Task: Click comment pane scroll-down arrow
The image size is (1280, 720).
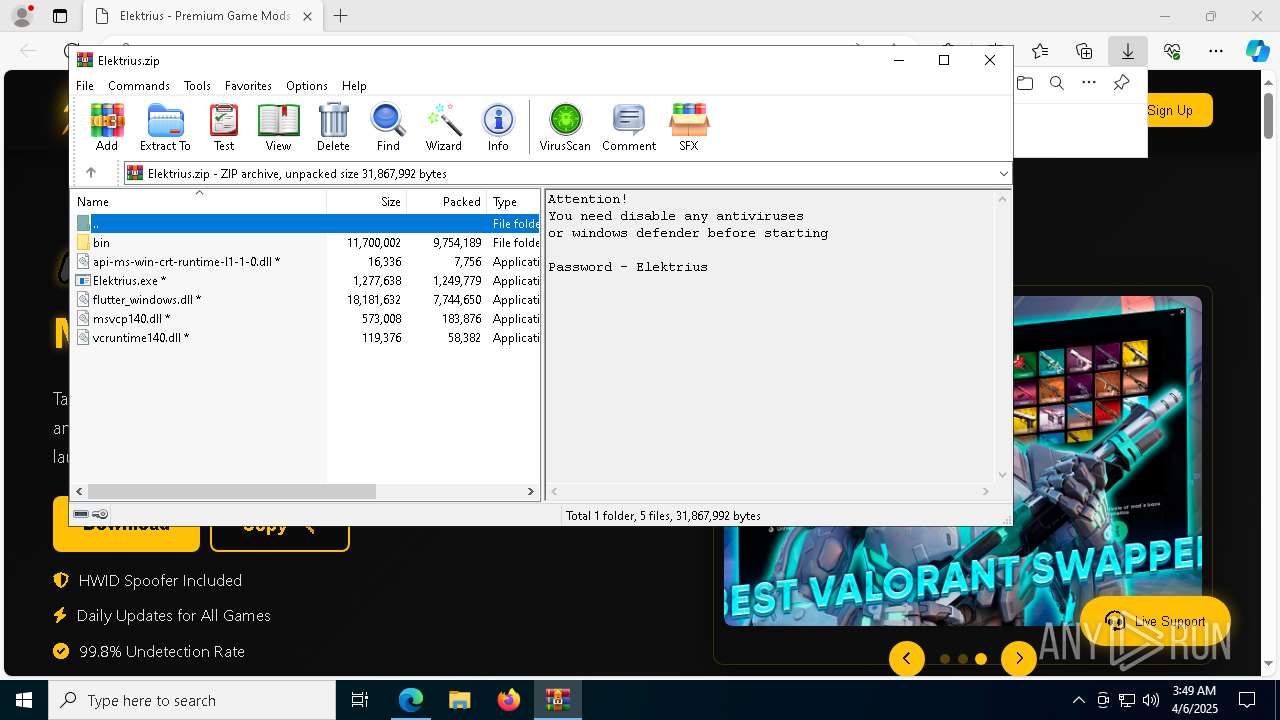Action: (x=1002, y=476)
